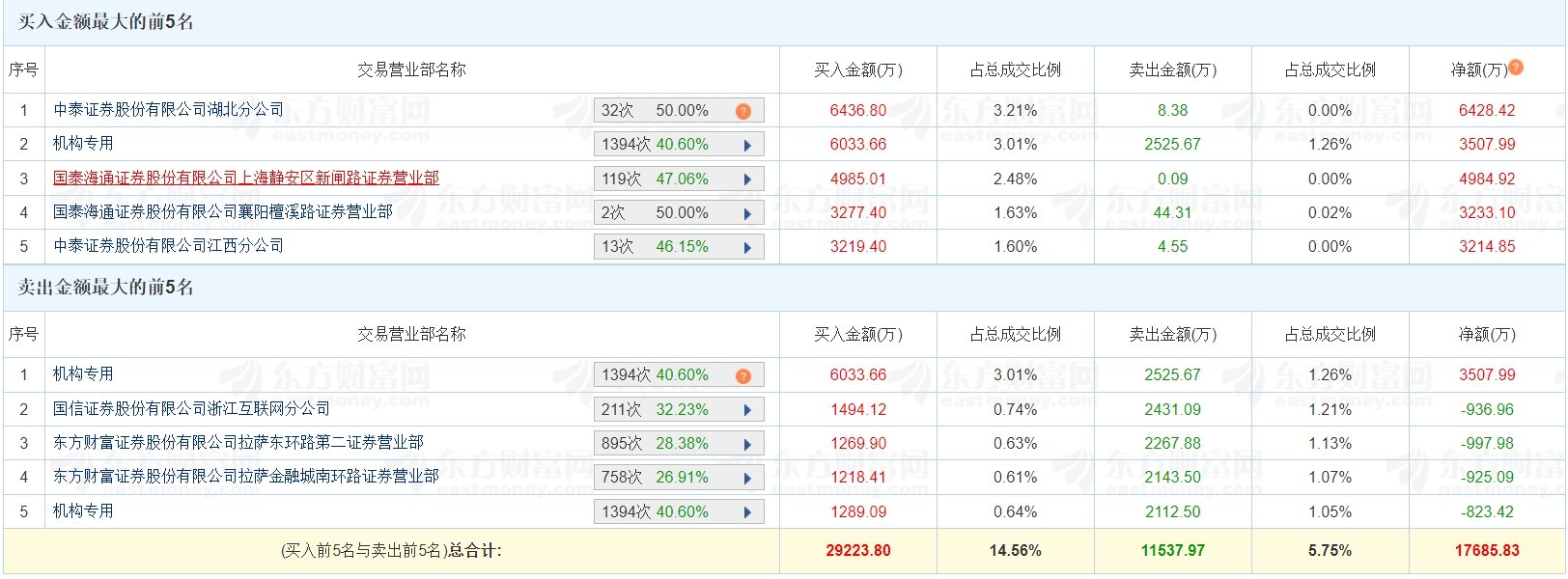Expand arrow in buy-list 机构专用 stats box

747,145
